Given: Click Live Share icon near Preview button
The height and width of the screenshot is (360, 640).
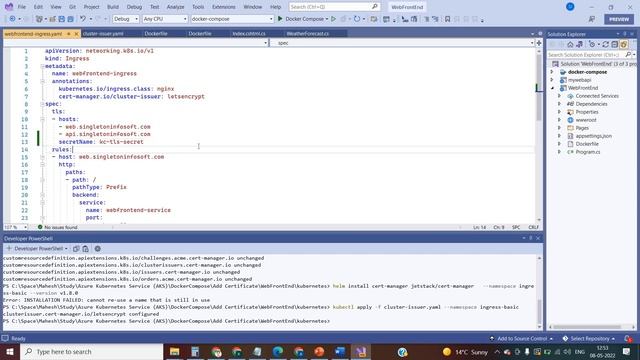Looking at the screenshot, I should 591,19.
